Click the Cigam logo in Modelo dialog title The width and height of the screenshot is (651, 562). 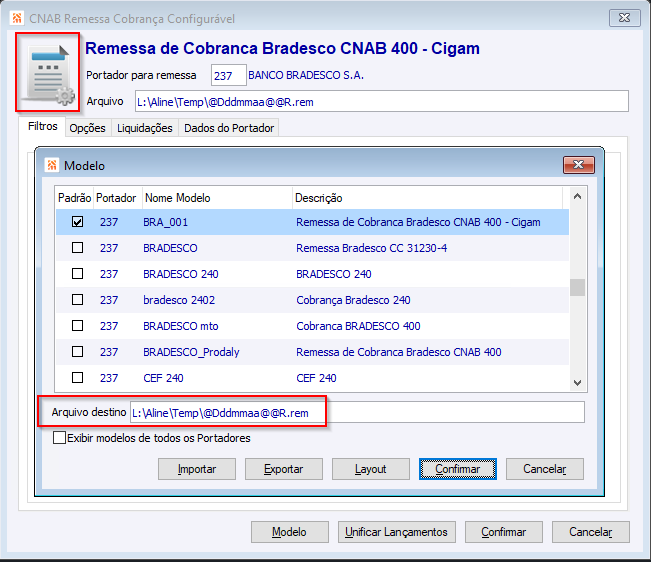click(x=52, y=165)
